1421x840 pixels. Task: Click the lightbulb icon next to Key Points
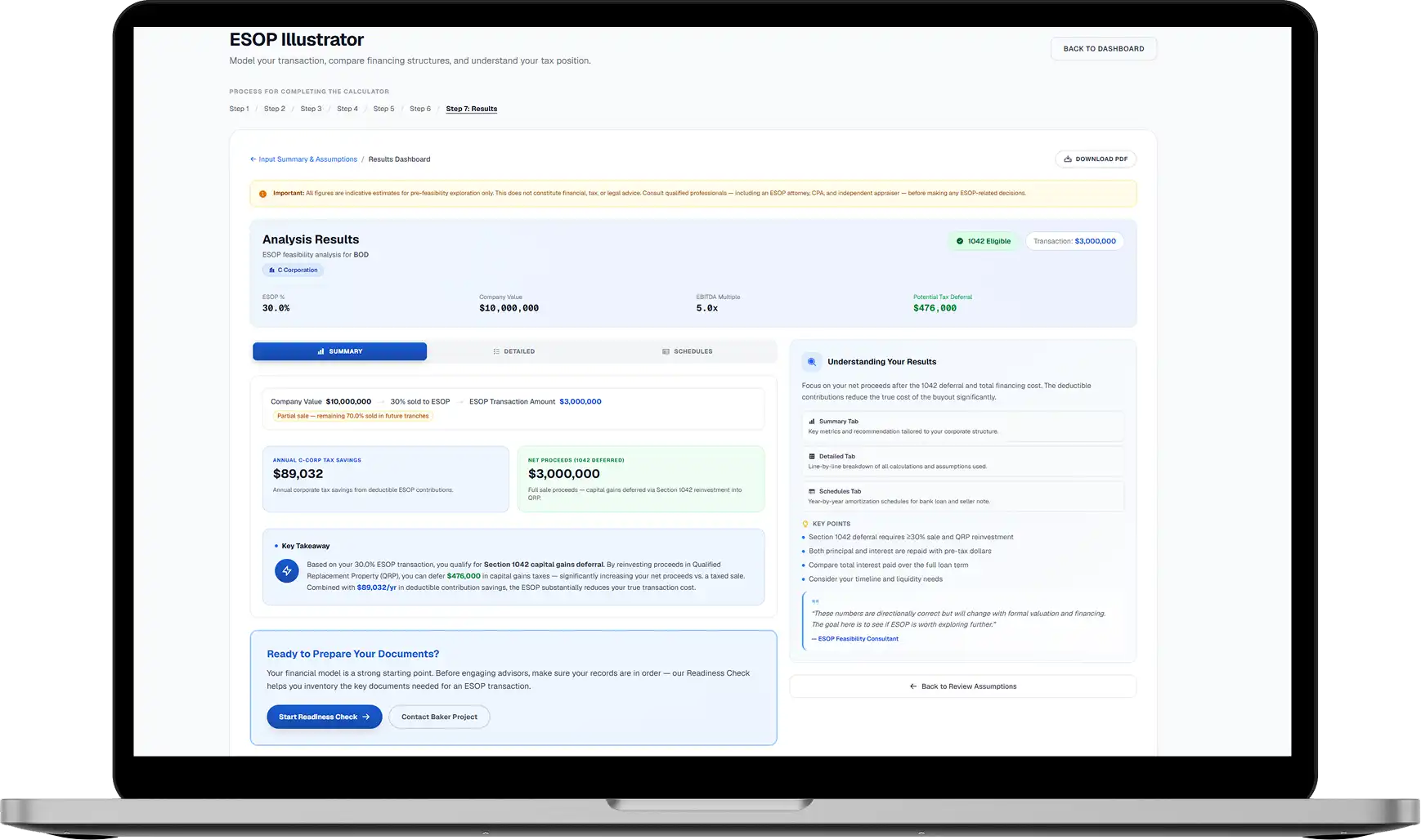[805, 524]
